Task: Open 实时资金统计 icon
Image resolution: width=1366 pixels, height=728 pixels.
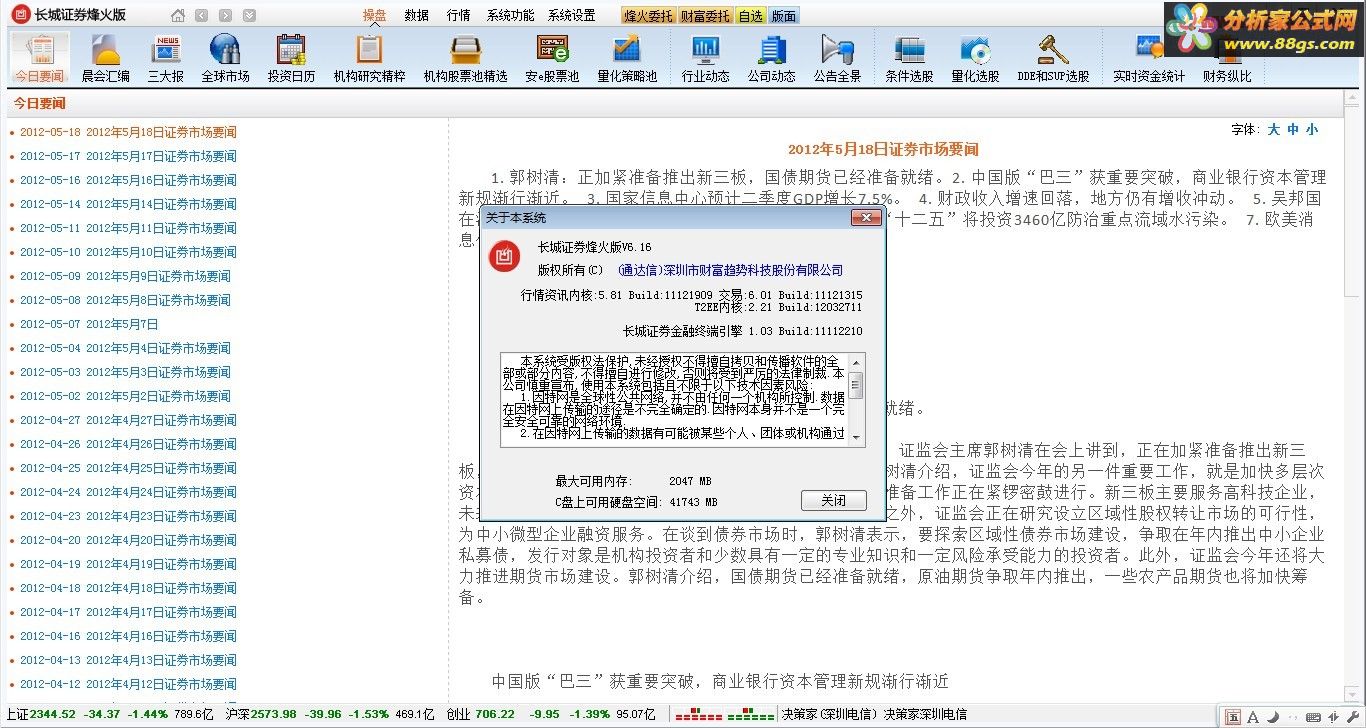Action: tap(1149, 58)
